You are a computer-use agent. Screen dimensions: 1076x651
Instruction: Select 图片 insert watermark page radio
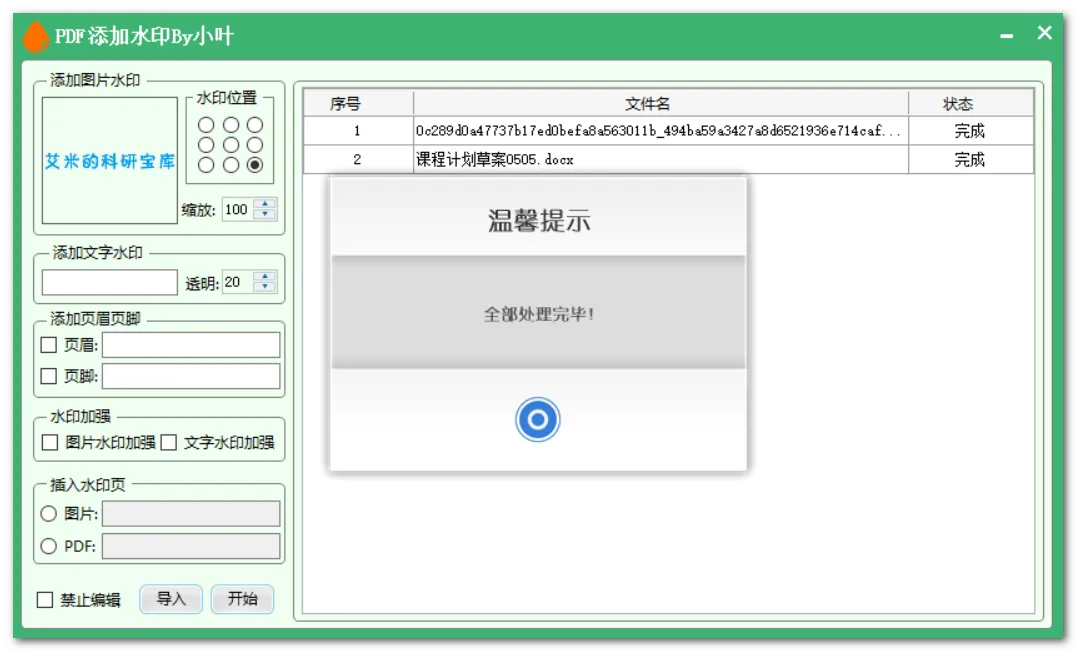click(x=49, y=513)
